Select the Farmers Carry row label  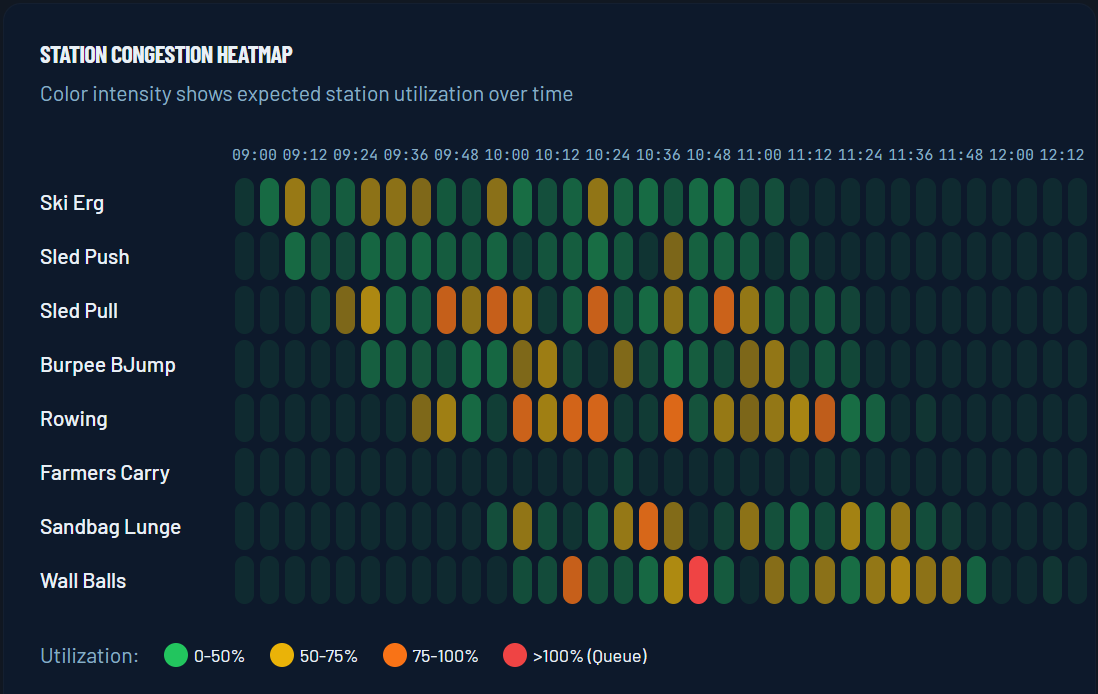105,473
